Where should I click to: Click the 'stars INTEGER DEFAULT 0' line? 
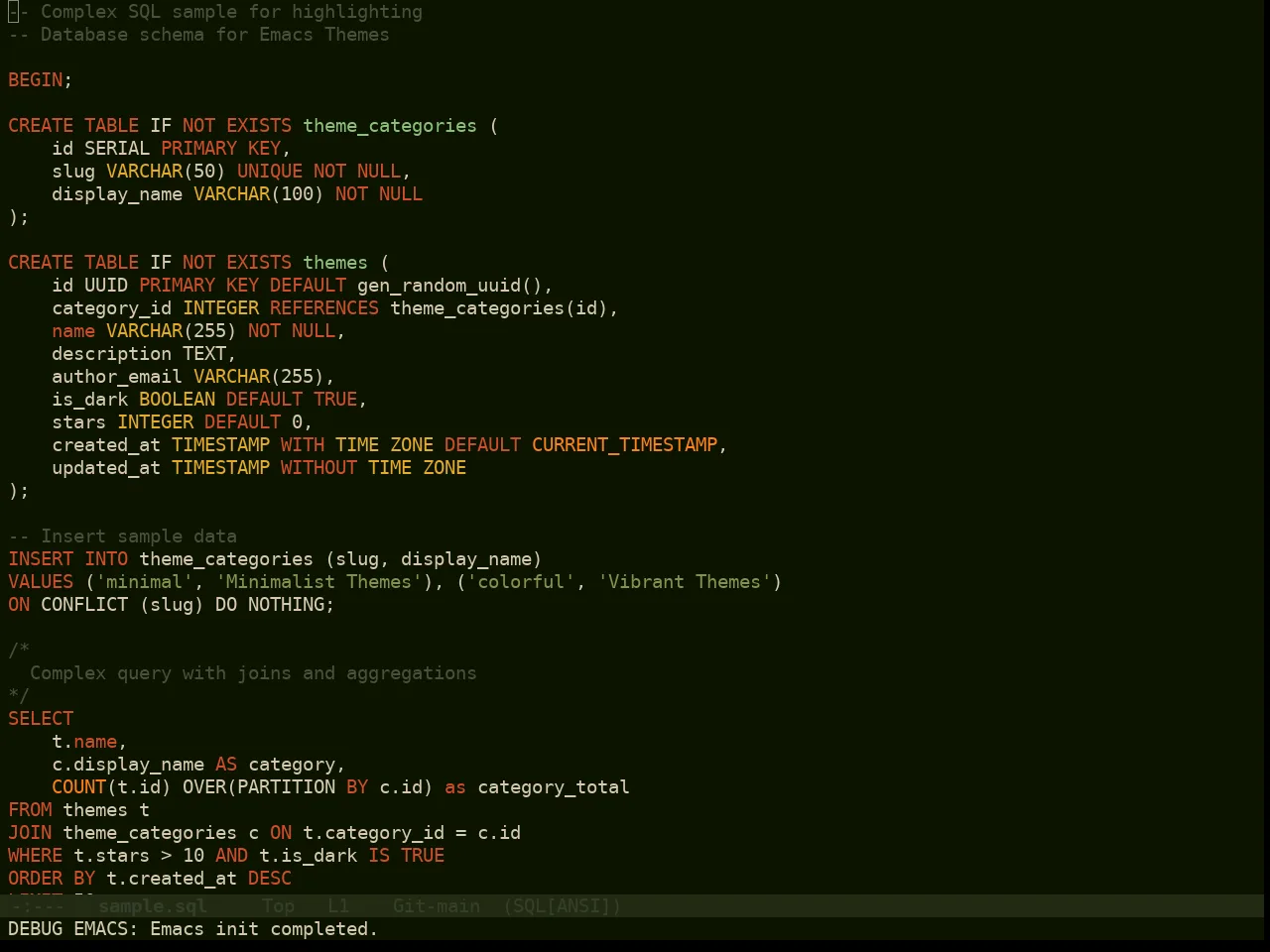pyautogui.click(x=183, y=422)
